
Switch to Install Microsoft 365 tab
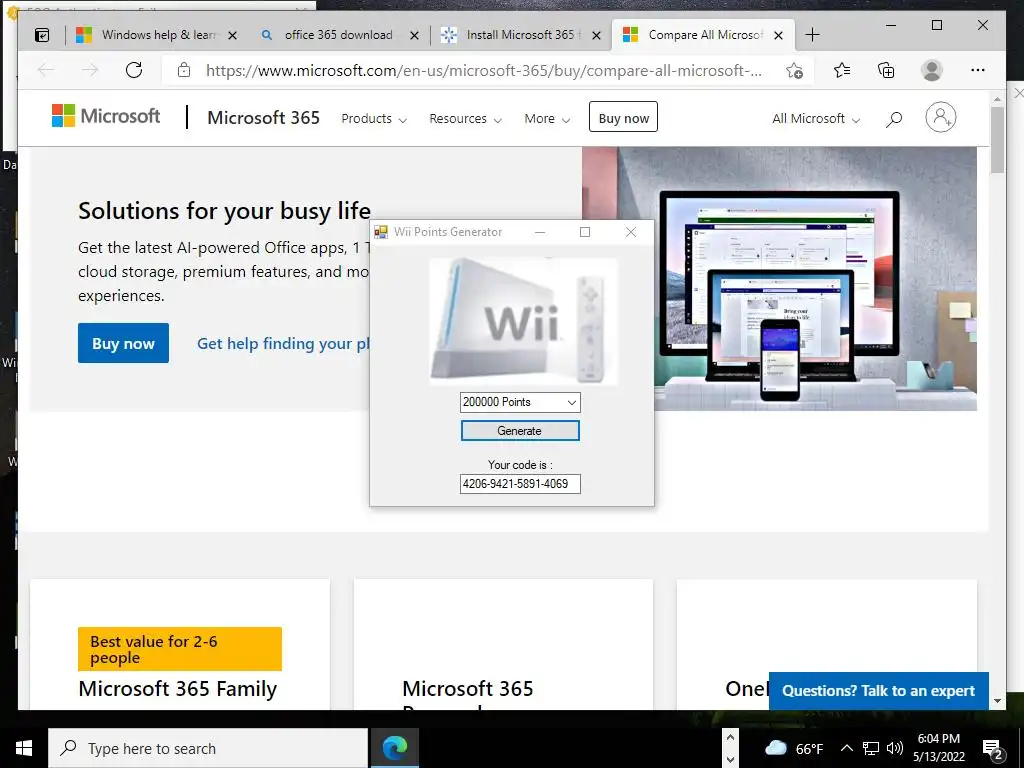tap(520, 35)
